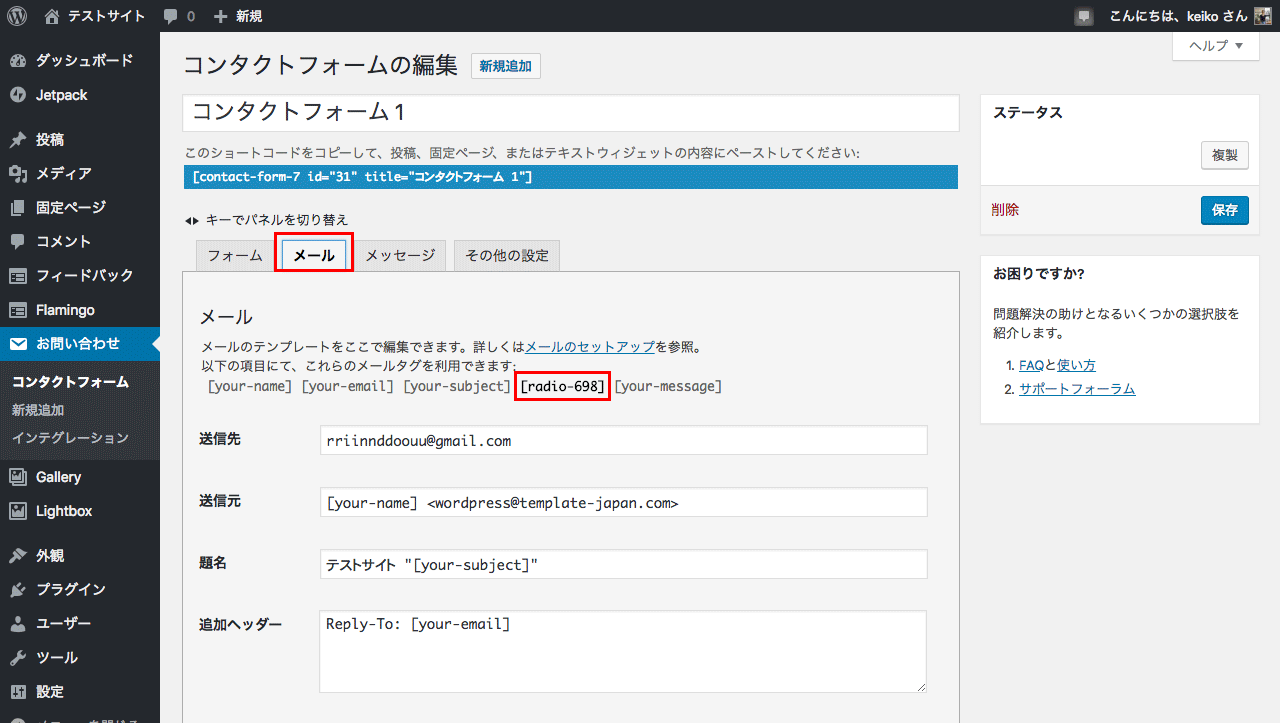Click the blue 保存 button
The width and height of the screenshot is (1280, 723).
coord(1225,210)
